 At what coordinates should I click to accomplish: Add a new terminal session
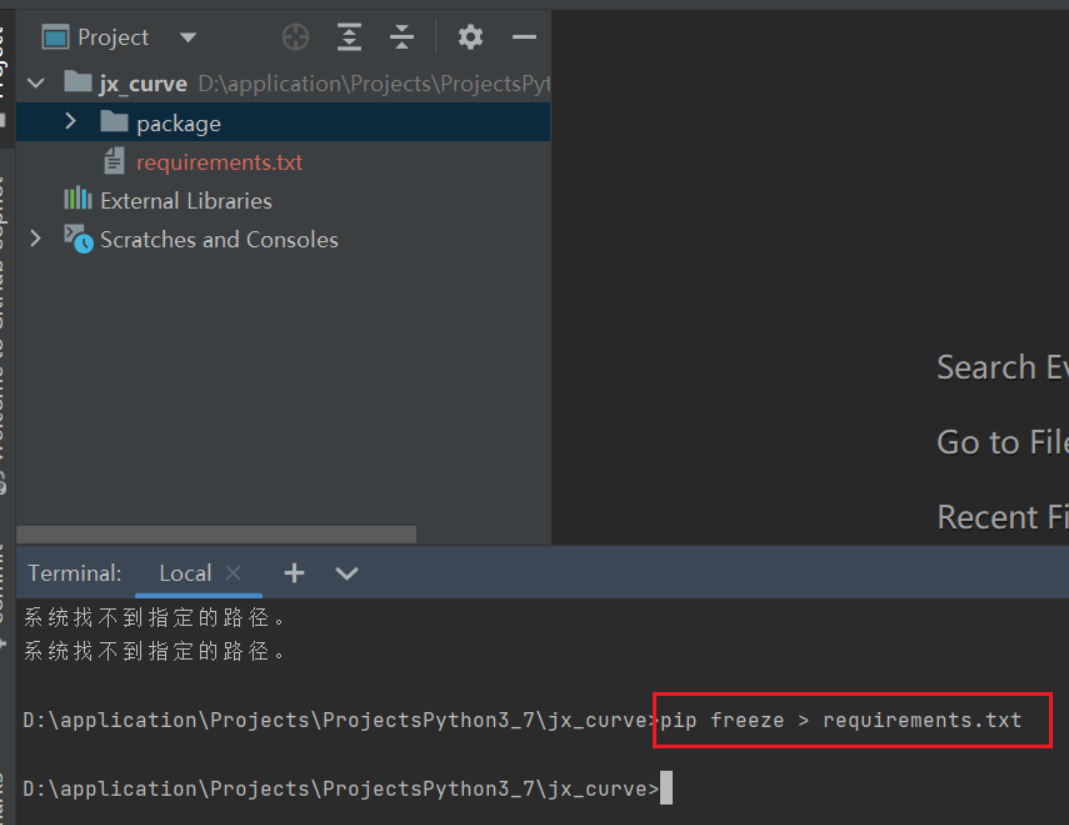(x=295, y=573)
